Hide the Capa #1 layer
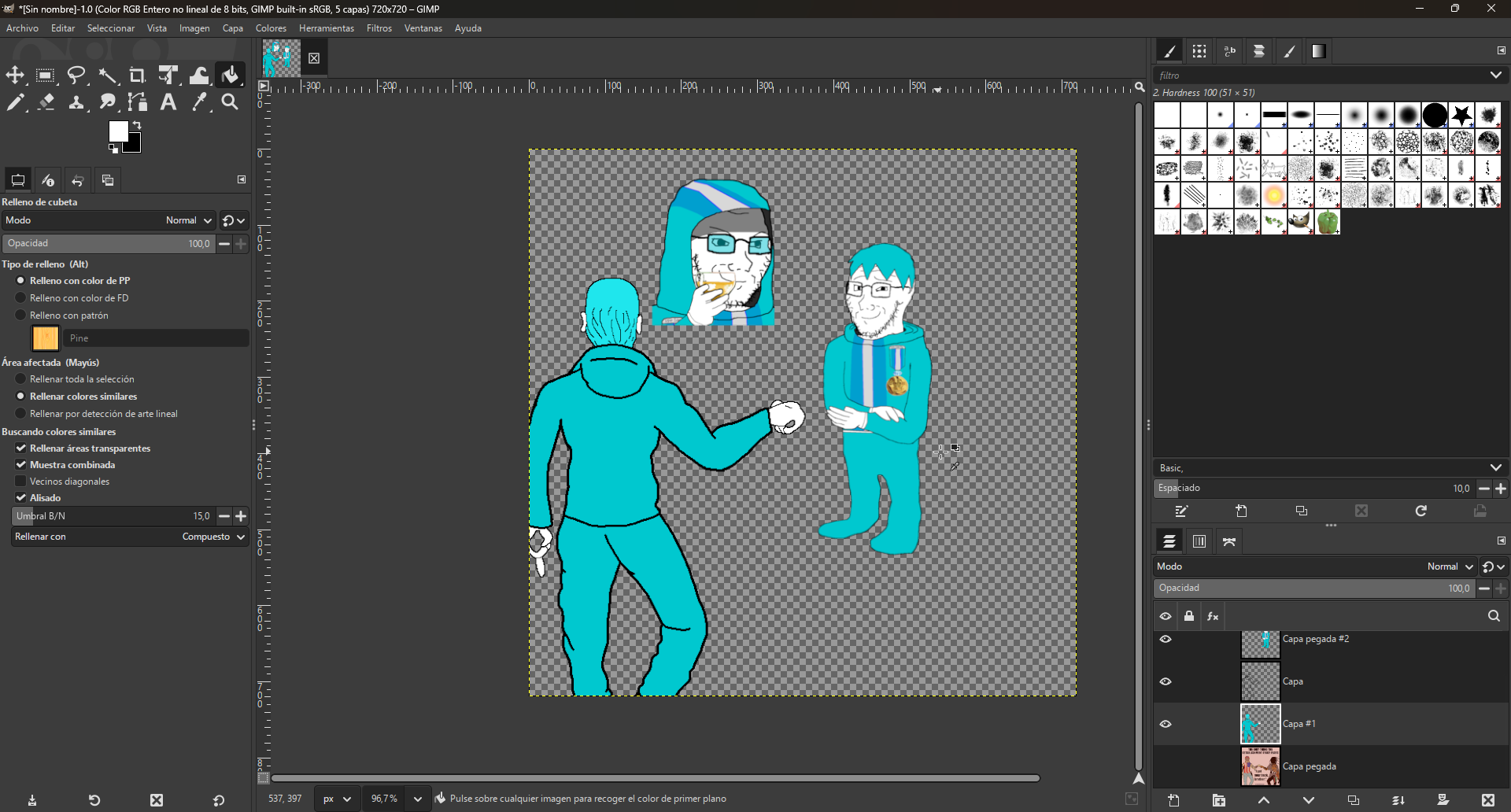Screen dimensions: 1511x812 [1166, 724]
